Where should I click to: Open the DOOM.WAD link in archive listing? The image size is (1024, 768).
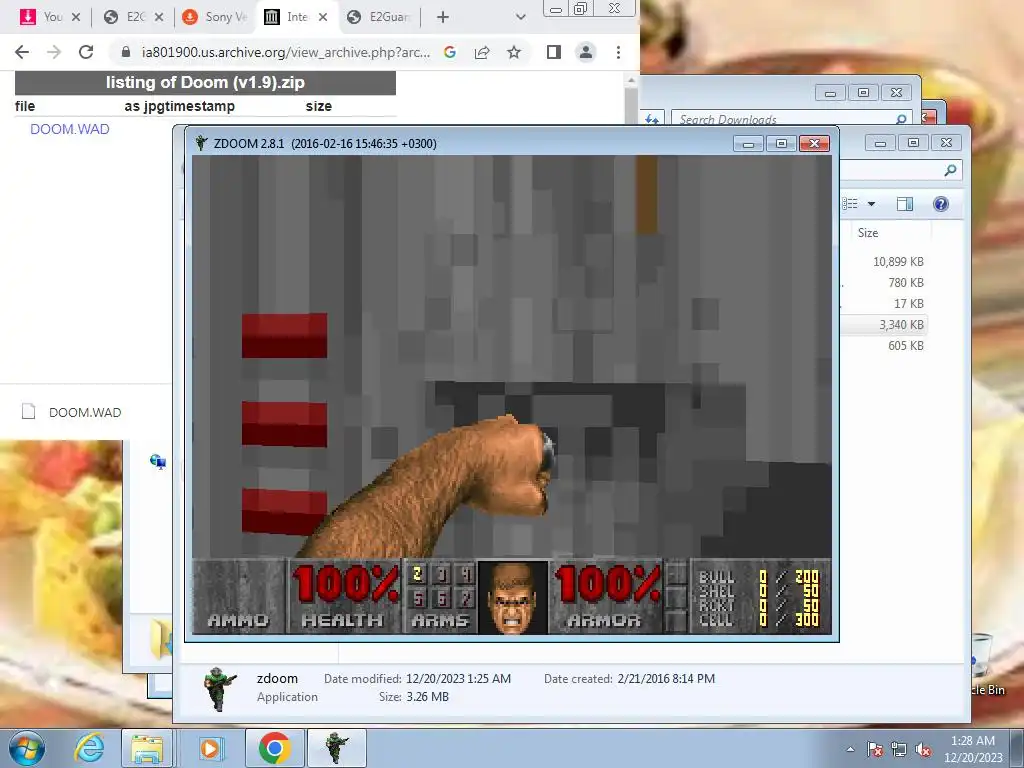70,129
